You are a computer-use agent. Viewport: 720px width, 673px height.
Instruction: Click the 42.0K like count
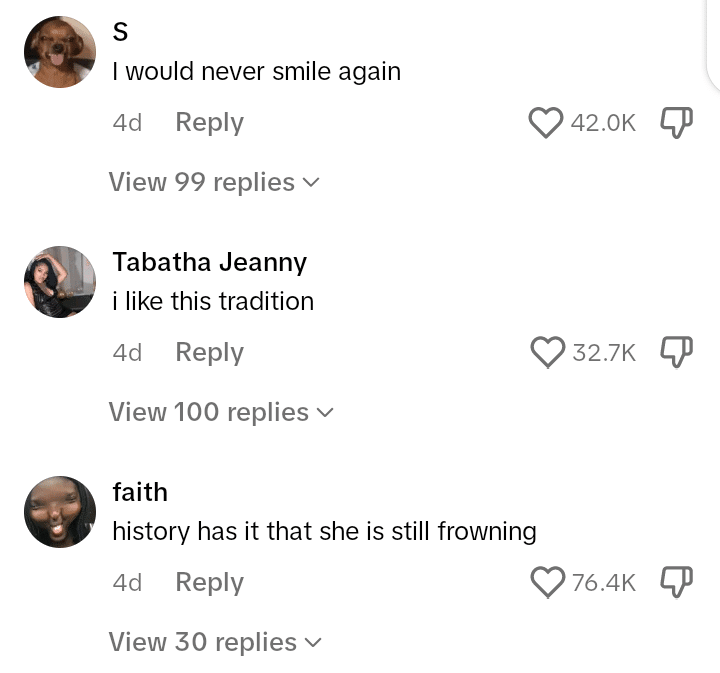pyautogui.click(x=603, y=123)
